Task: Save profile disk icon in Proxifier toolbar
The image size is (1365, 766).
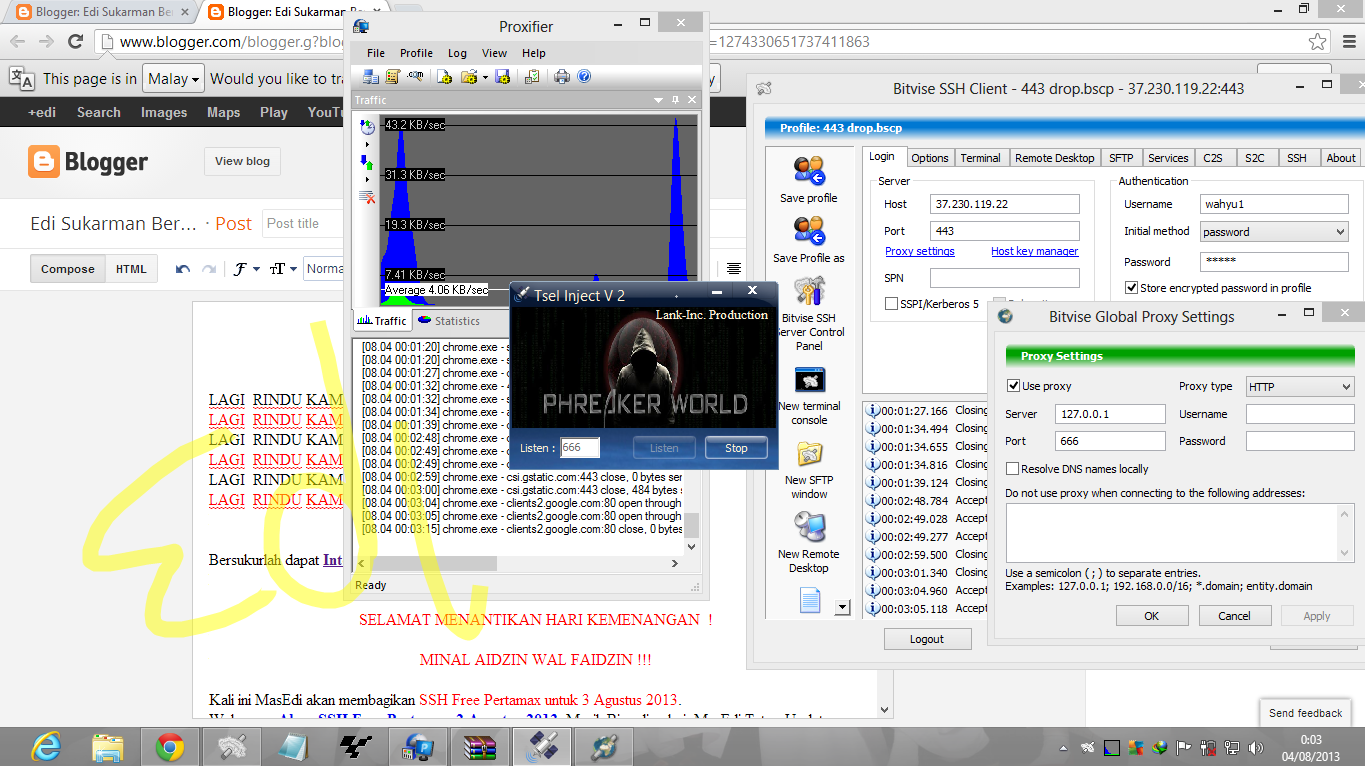Action: coord(503,77)
